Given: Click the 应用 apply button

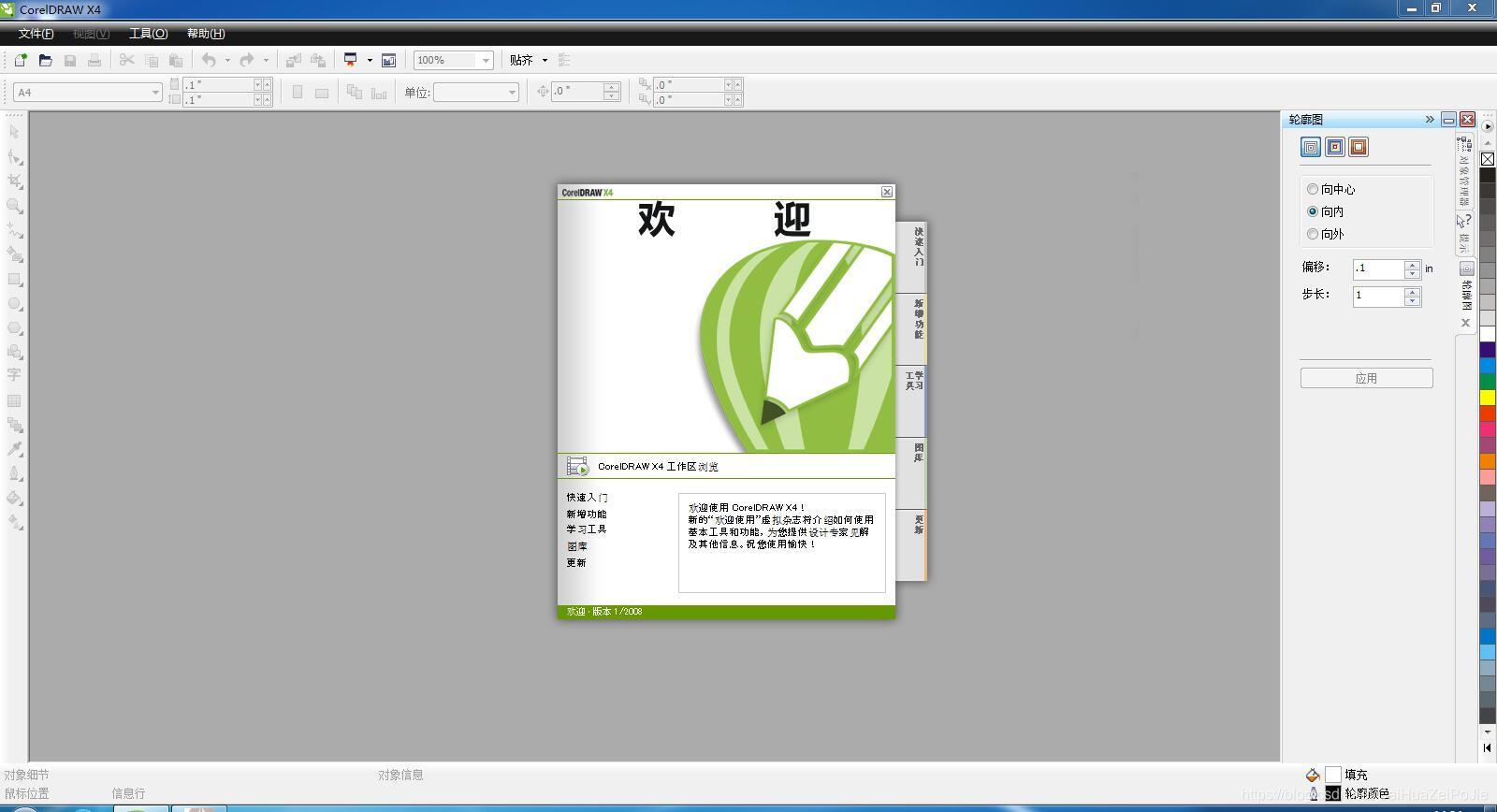Looking at the screenshot, I should (1366, 378).
